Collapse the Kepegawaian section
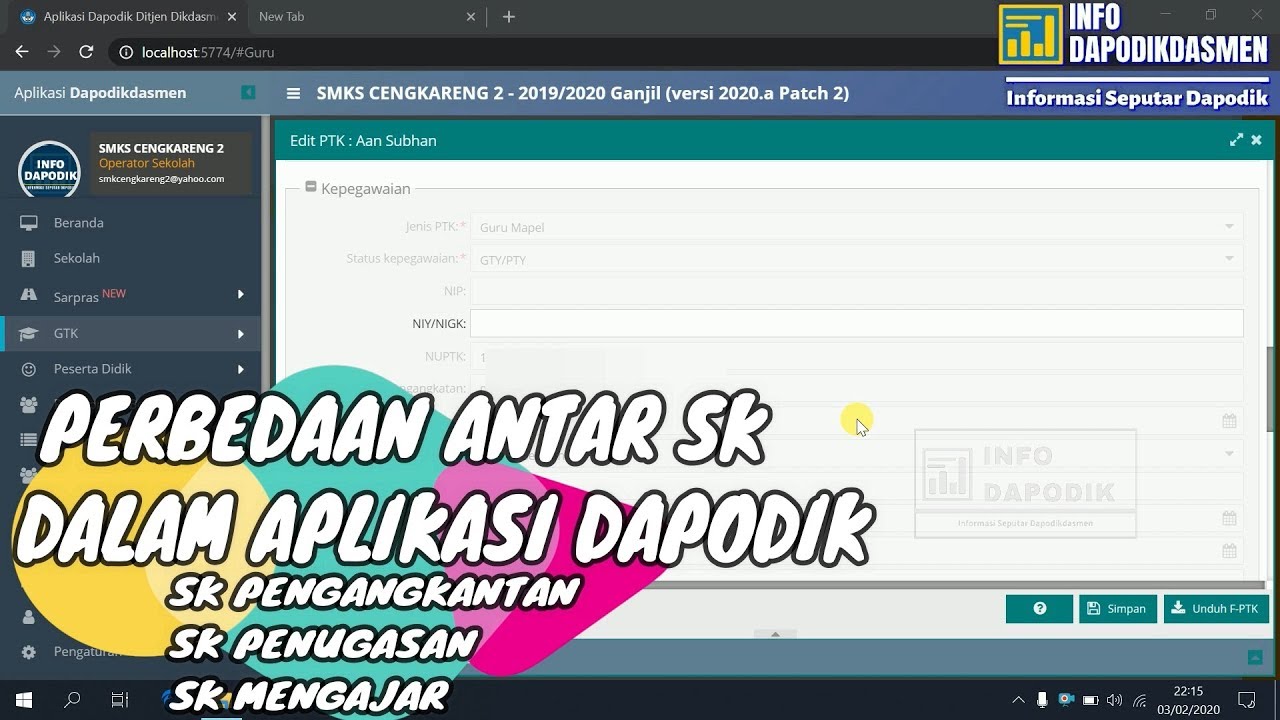 [311, 187]
